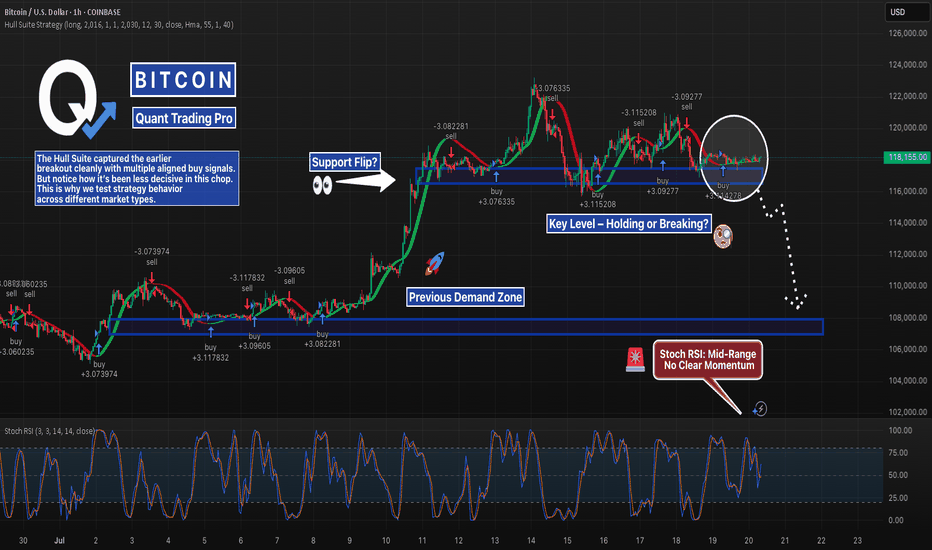The width and height of the screenshot is (932, 550).
Task: Select the rocket emoji on the chart
Action: point(434,263)
